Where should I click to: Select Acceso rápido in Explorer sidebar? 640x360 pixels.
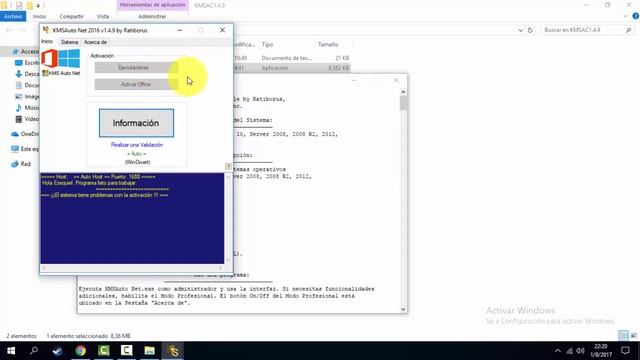26,51
